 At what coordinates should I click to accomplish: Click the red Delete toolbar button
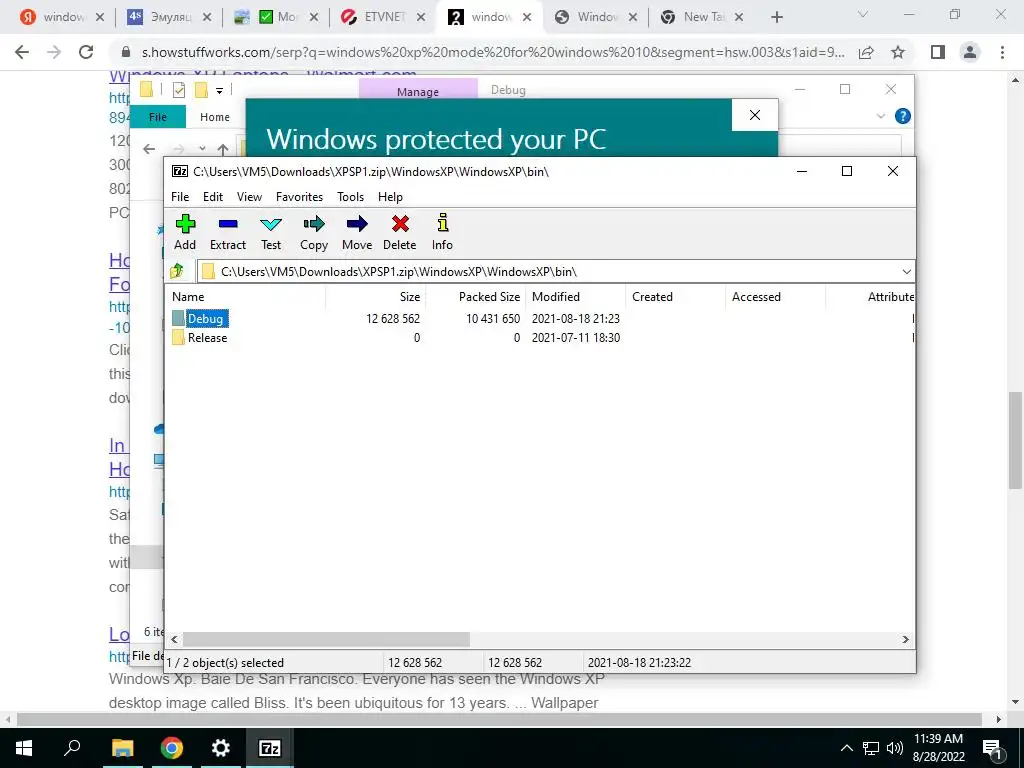(x=400, y=232)
